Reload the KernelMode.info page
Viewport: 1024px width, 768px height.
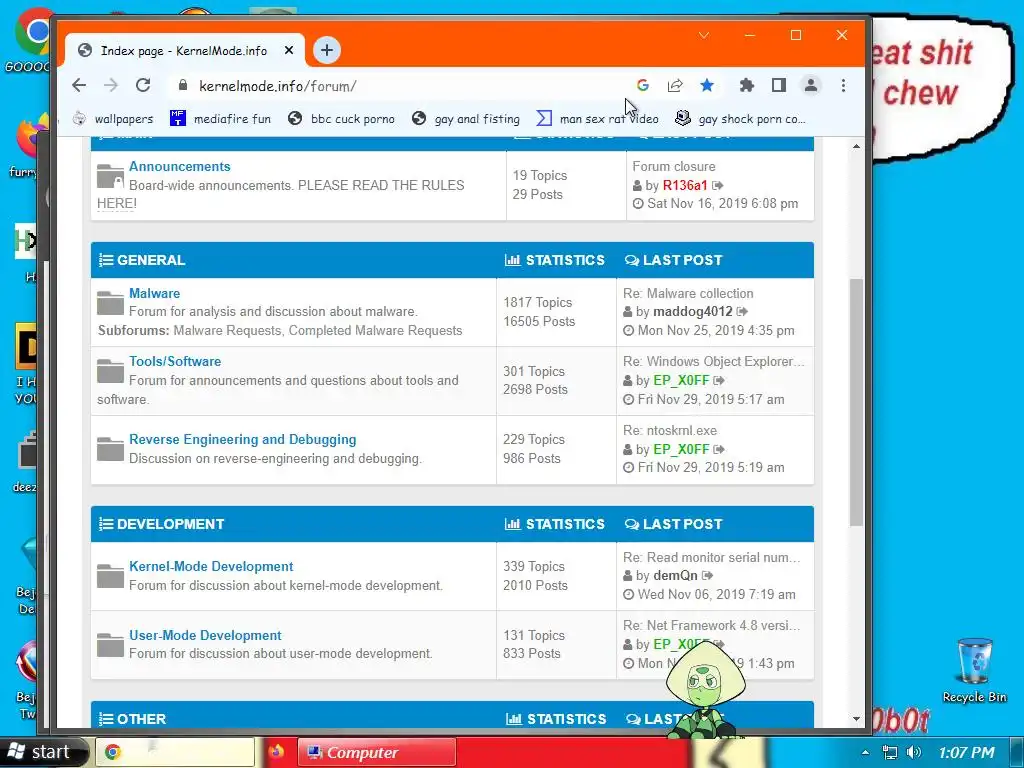(143, 86)
